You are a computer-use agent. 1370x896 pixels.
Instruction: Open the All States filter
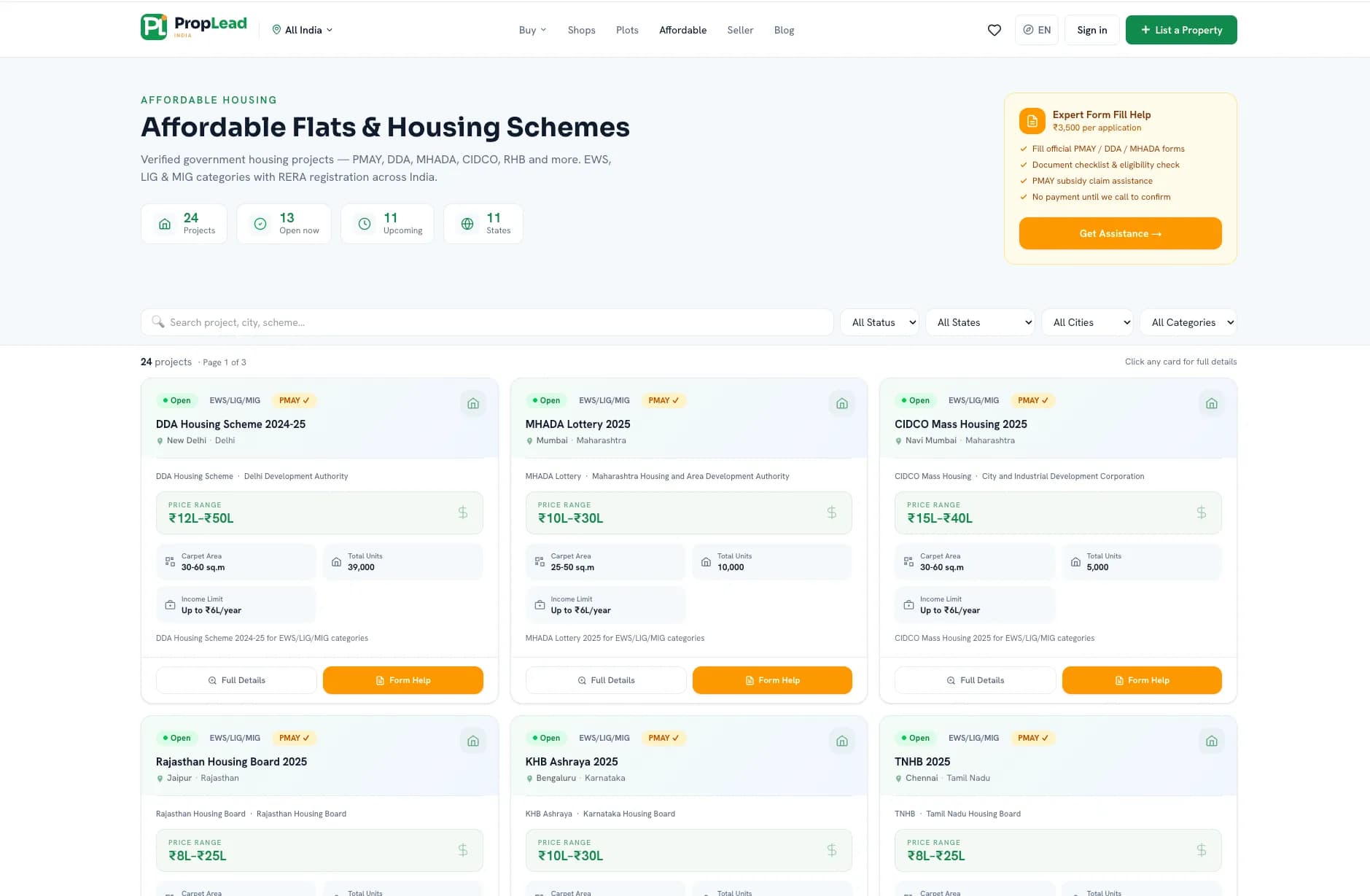pyautogui.click(x=981, y=322)
